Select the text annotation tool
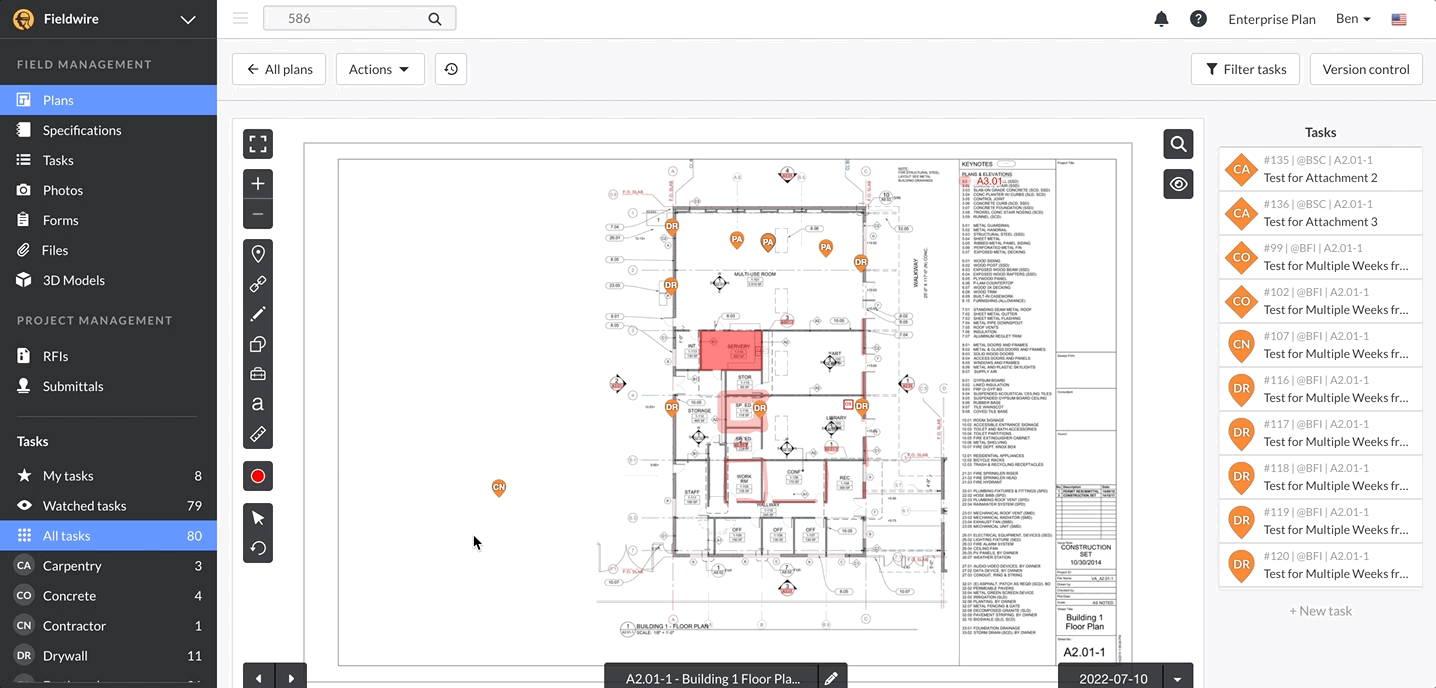 pyautogui.click(x=258, y=404)
